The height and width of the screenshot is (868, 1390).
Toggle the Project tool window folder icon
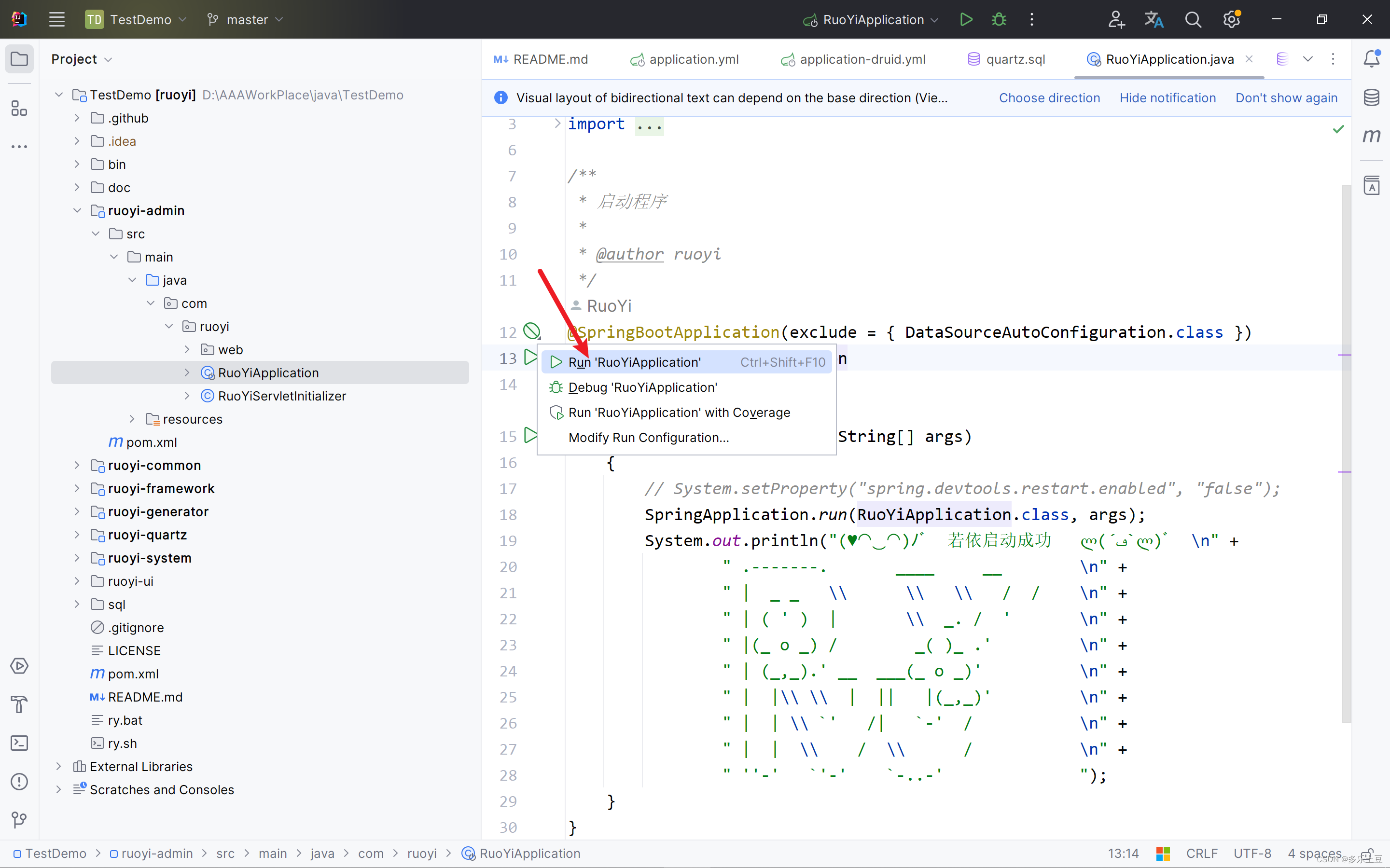(19, 58)
